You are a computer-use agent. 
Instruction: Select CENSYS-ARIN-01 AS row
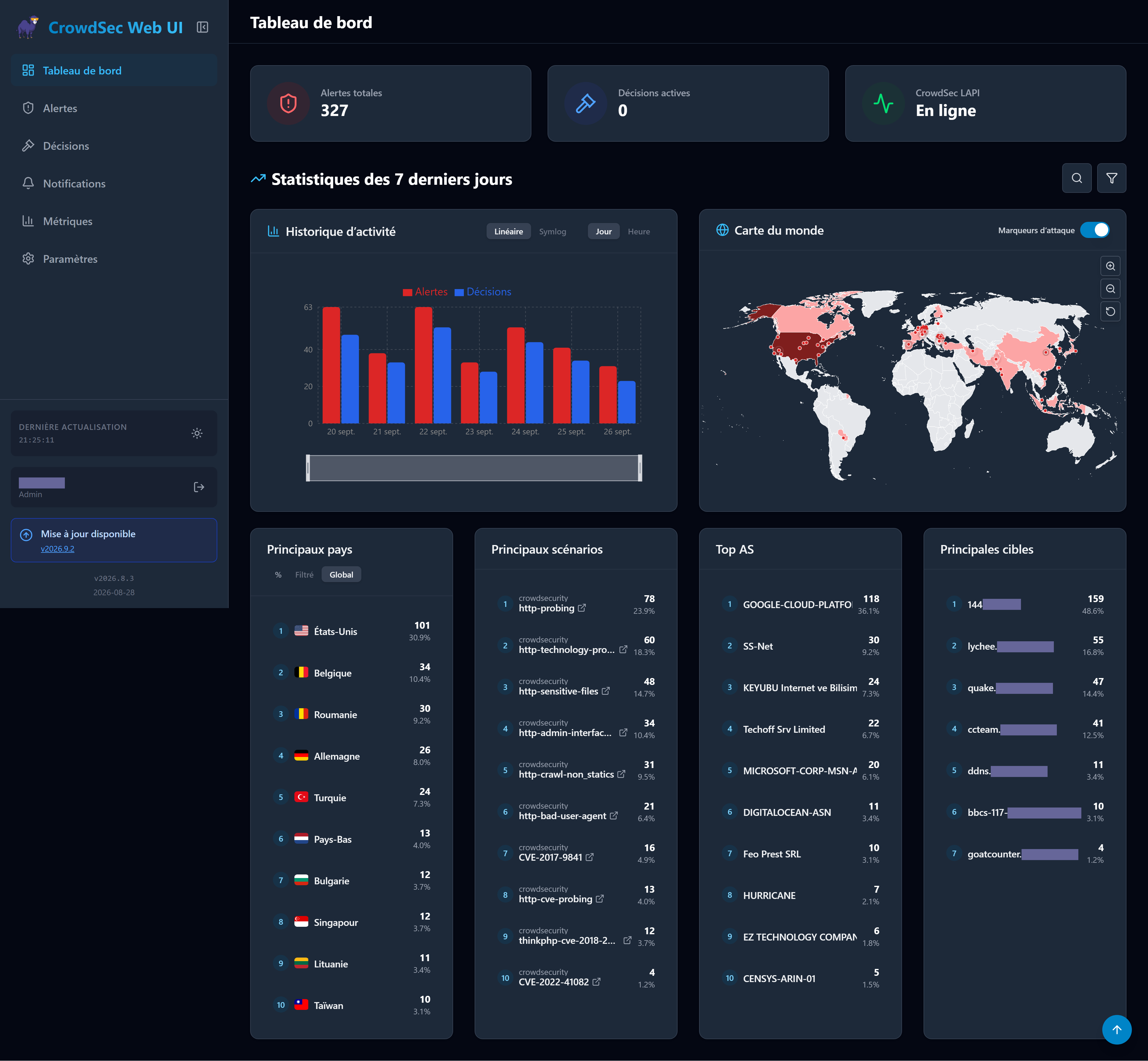(x=800, y=978)
